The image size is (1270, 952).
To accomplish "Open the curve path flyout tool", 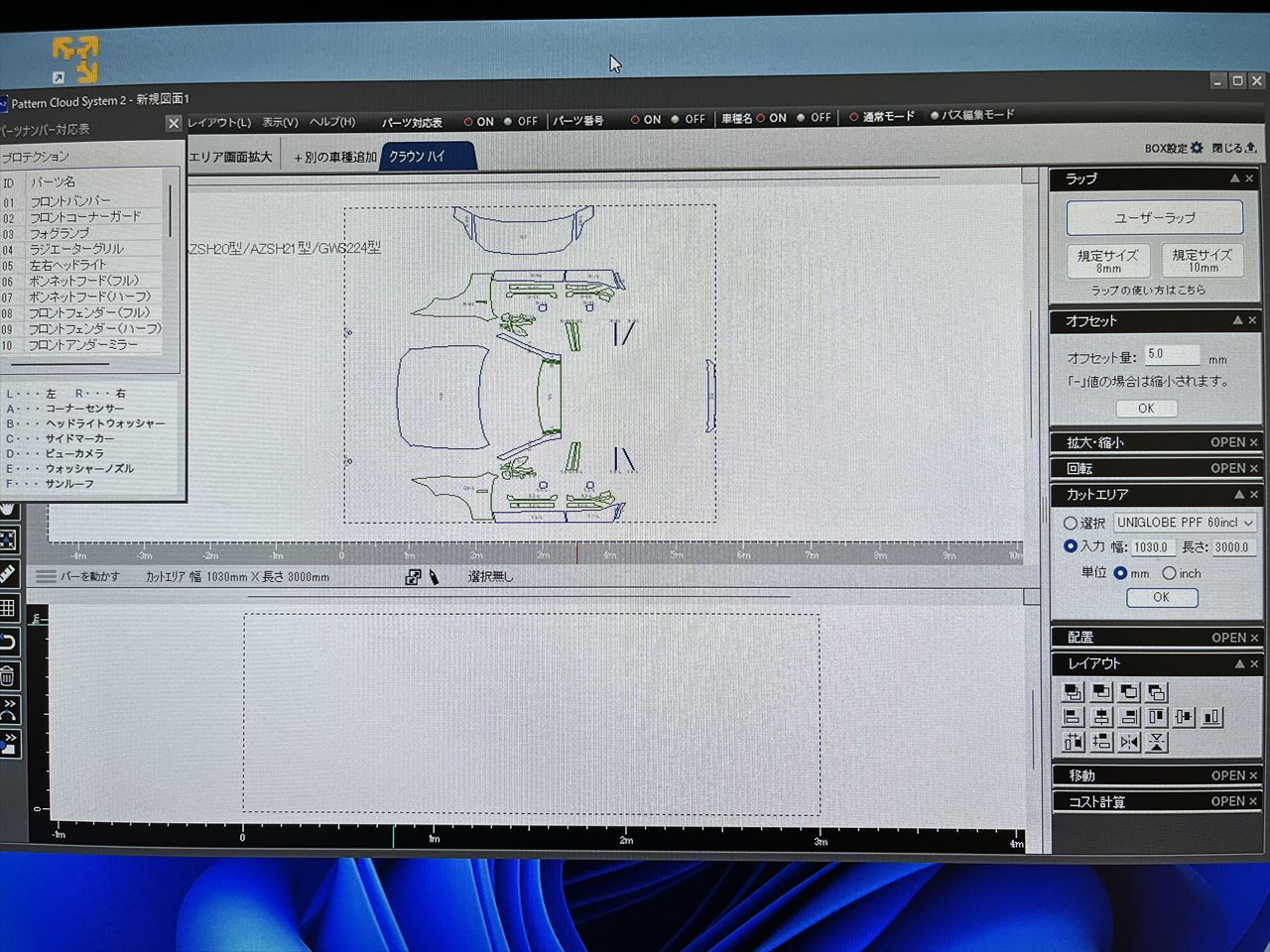I will point(8,710).
